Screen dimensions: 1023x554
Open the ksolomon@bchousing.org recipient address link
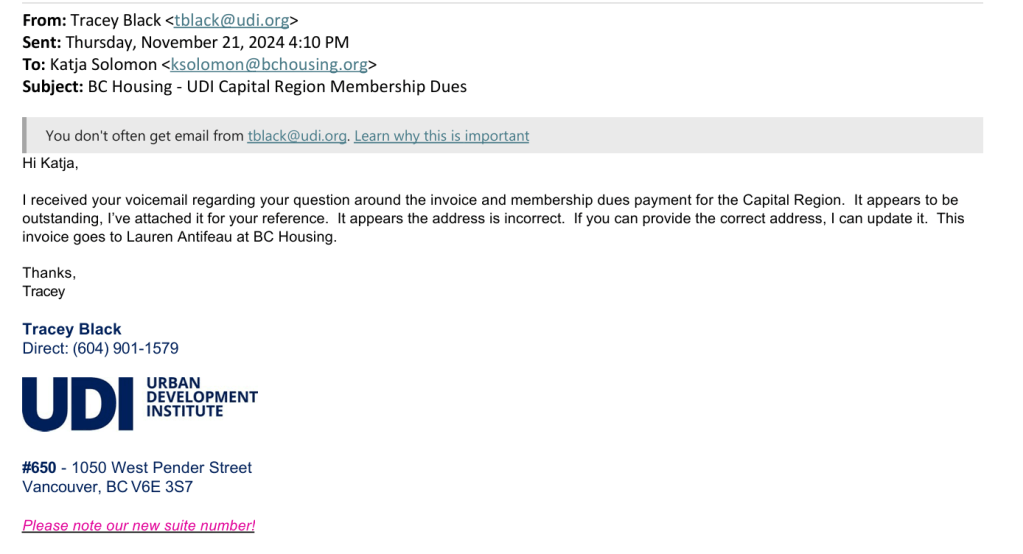[x=269, y=64]
